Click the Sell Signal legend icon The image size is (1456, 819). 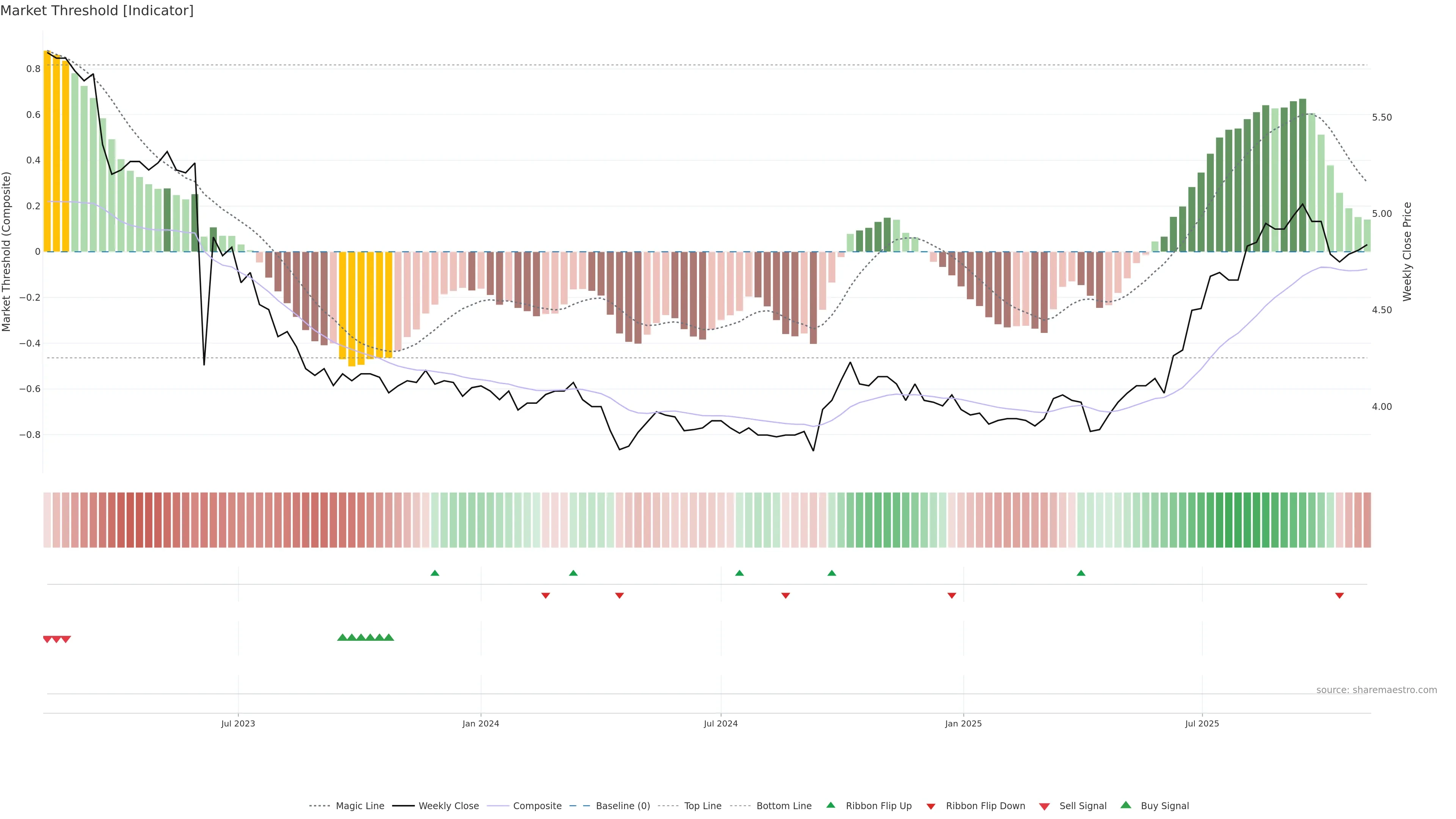coord(1045,806)
